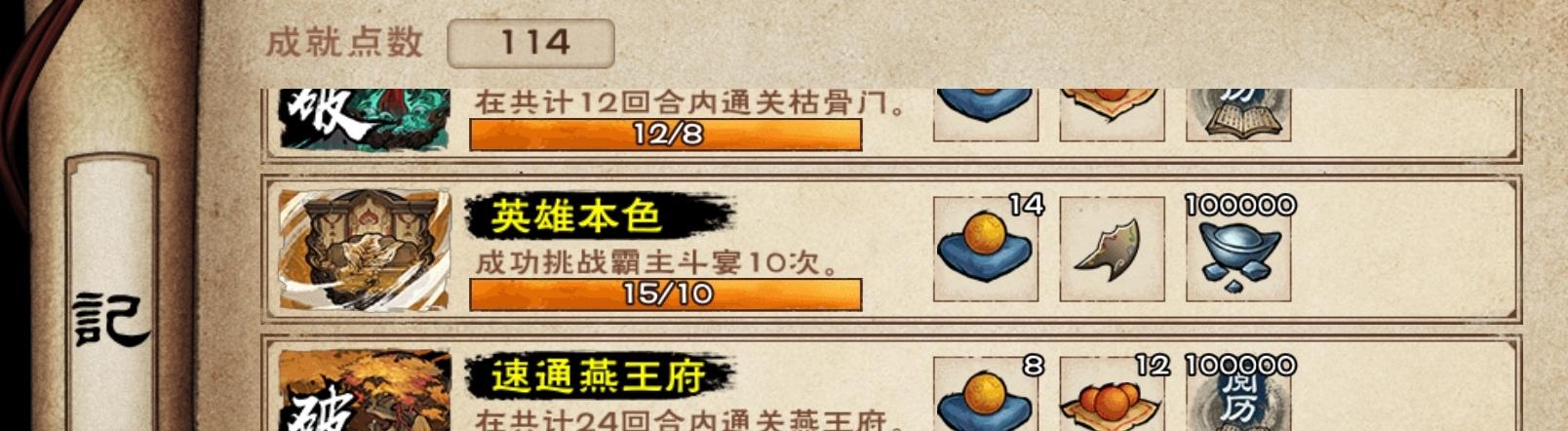Viewport: 1568px width, 431px height.
Task: Tap the 15/10 progress bar
Action: click(666, 294)
